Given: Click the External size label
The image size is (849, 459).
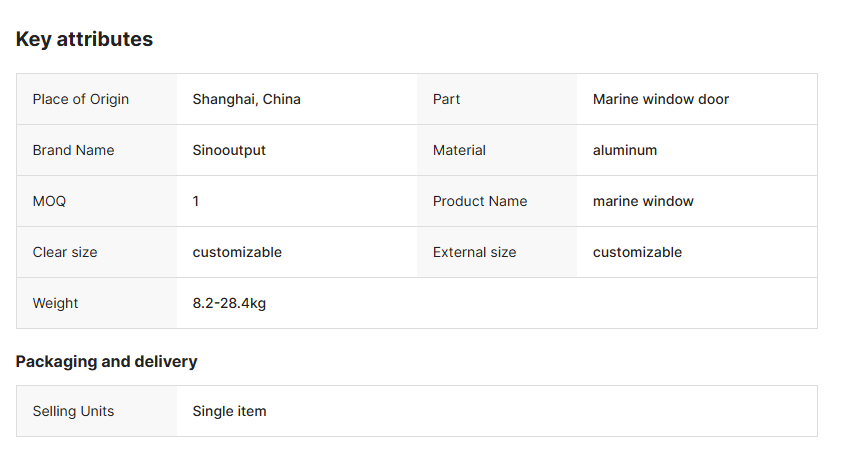Looking at the screenshot, I should (x=474, y=252).
